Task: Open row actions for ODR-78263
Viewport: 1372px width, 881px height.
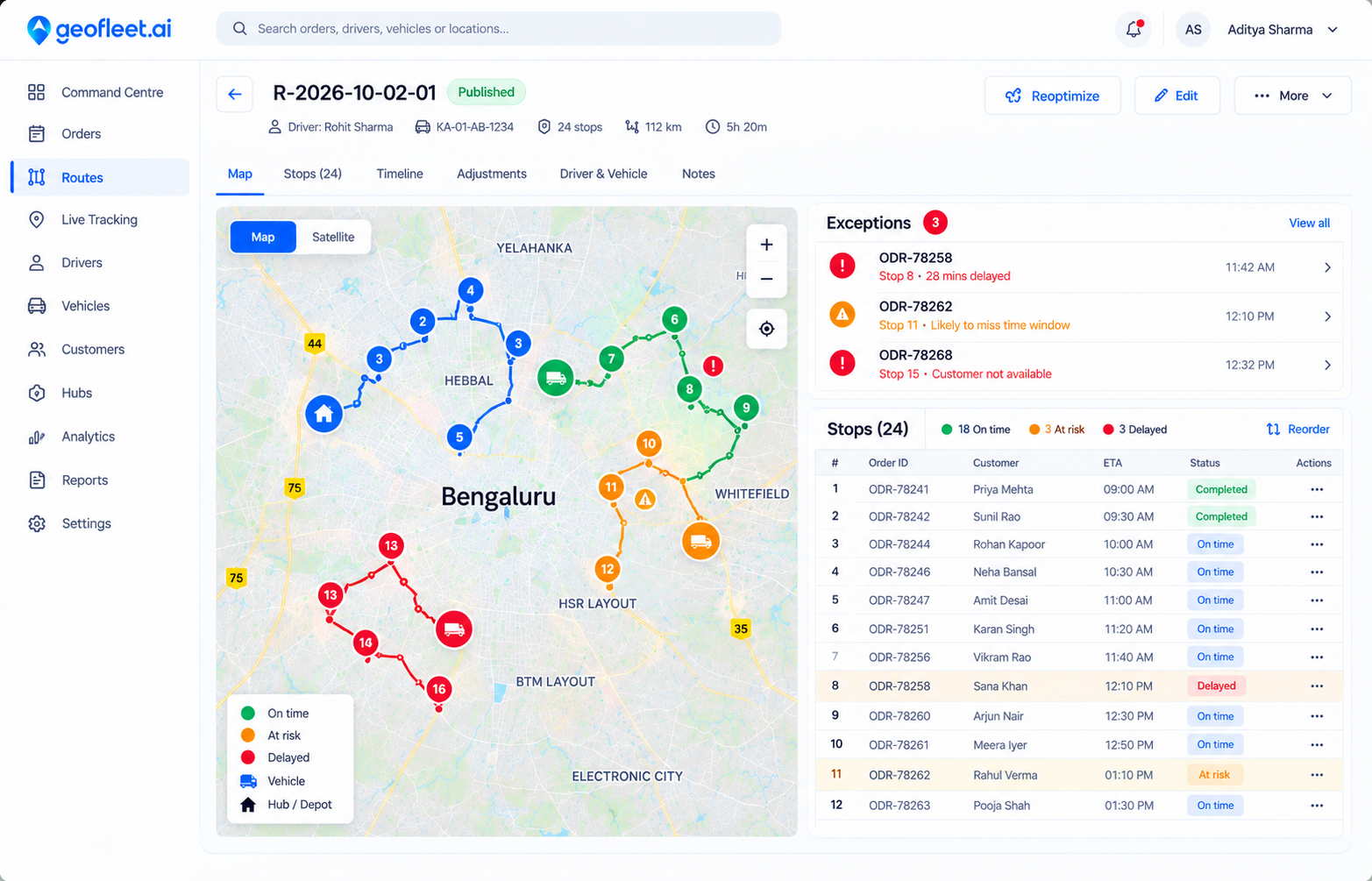Action: pyautogui.click(x=1317, y=806)
